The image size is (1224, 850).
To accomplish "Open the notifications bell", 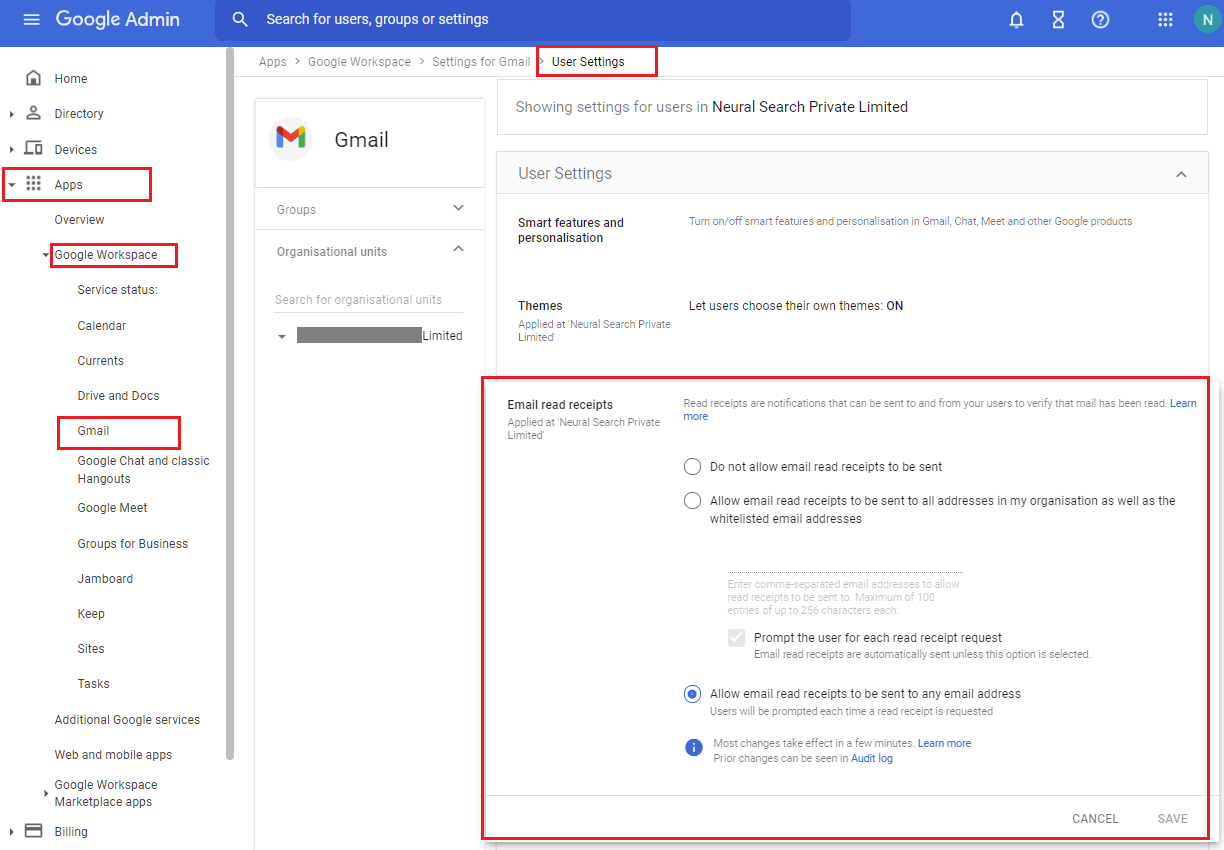I will [1017, 20].
